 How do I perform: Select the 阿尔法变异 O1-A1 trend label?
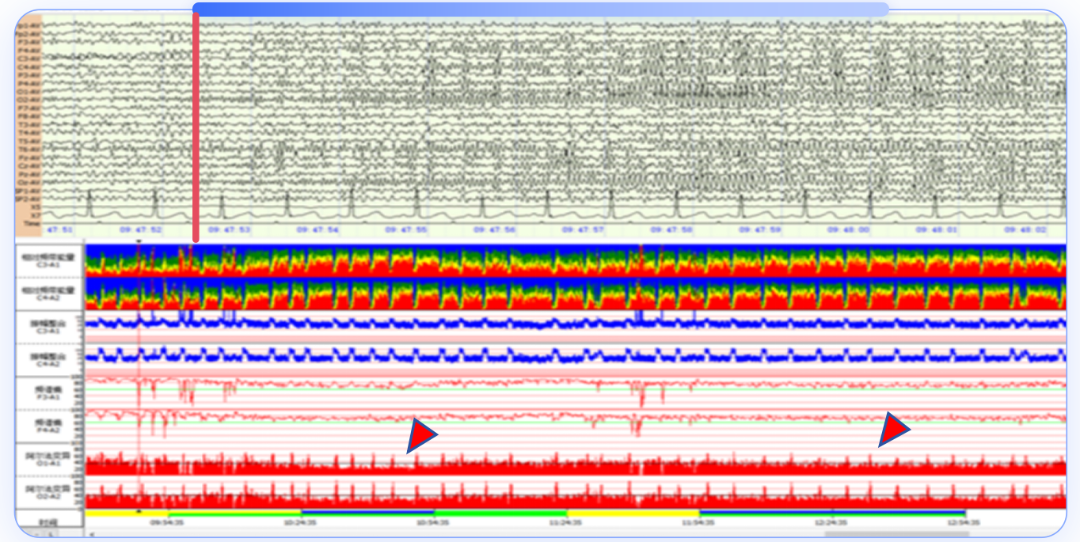point(49,460)
